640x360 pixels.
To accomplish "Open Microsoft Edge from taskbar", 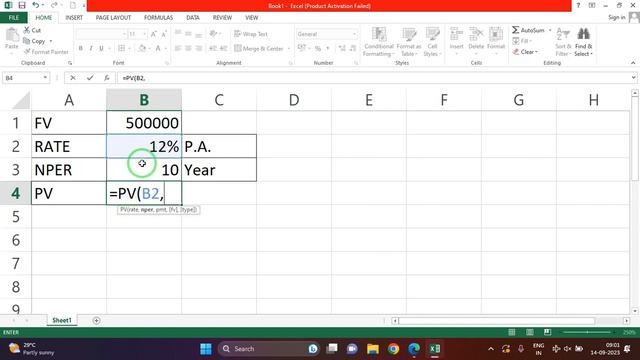I will (414, 349).
